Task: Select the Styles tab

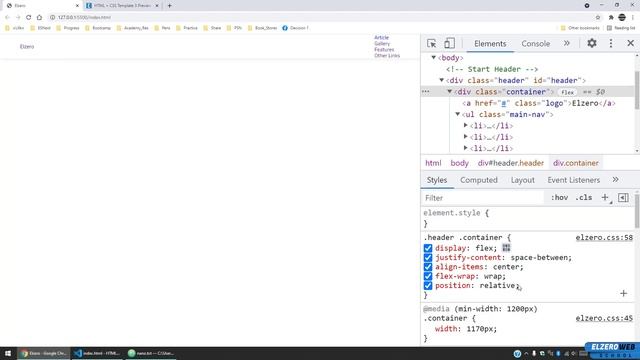Action: (437, 180)
